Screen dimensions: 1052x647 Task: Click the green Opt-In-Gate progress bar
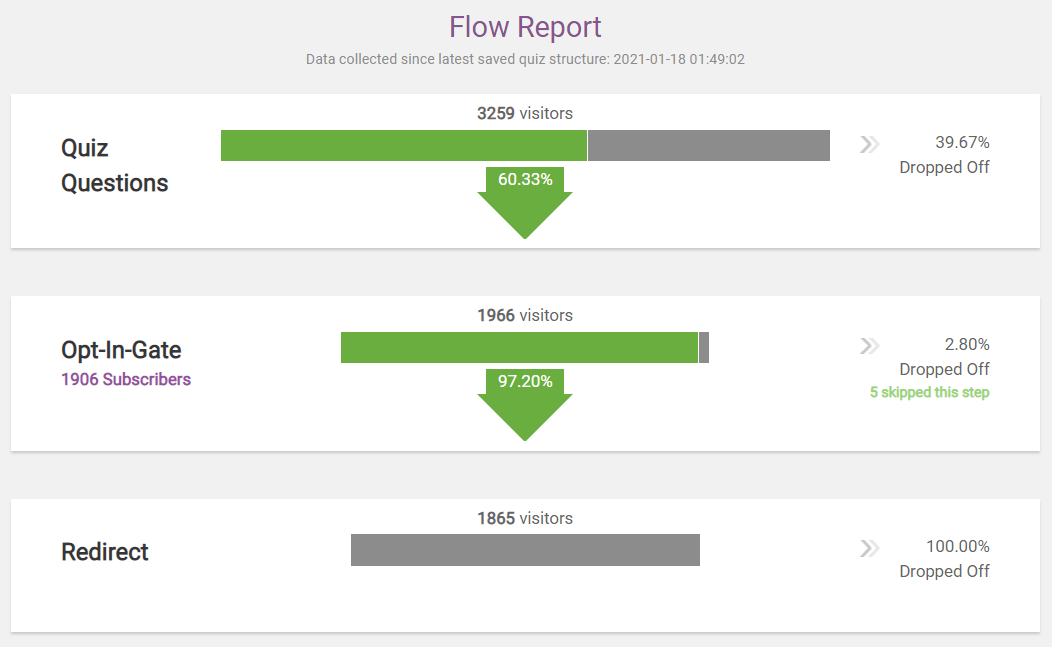pyautogui.click(x=519, y=348)
